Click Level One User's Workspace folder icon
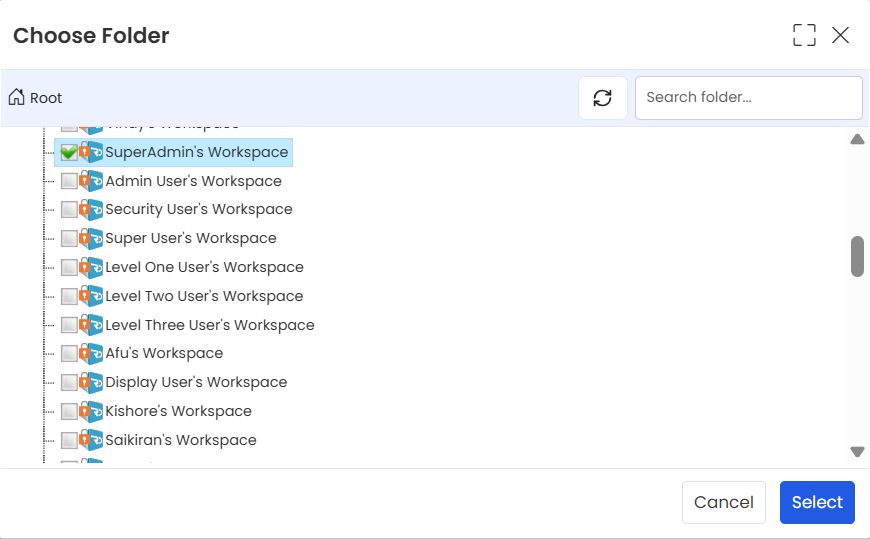 pyautogui.click(x=91, y=267)
